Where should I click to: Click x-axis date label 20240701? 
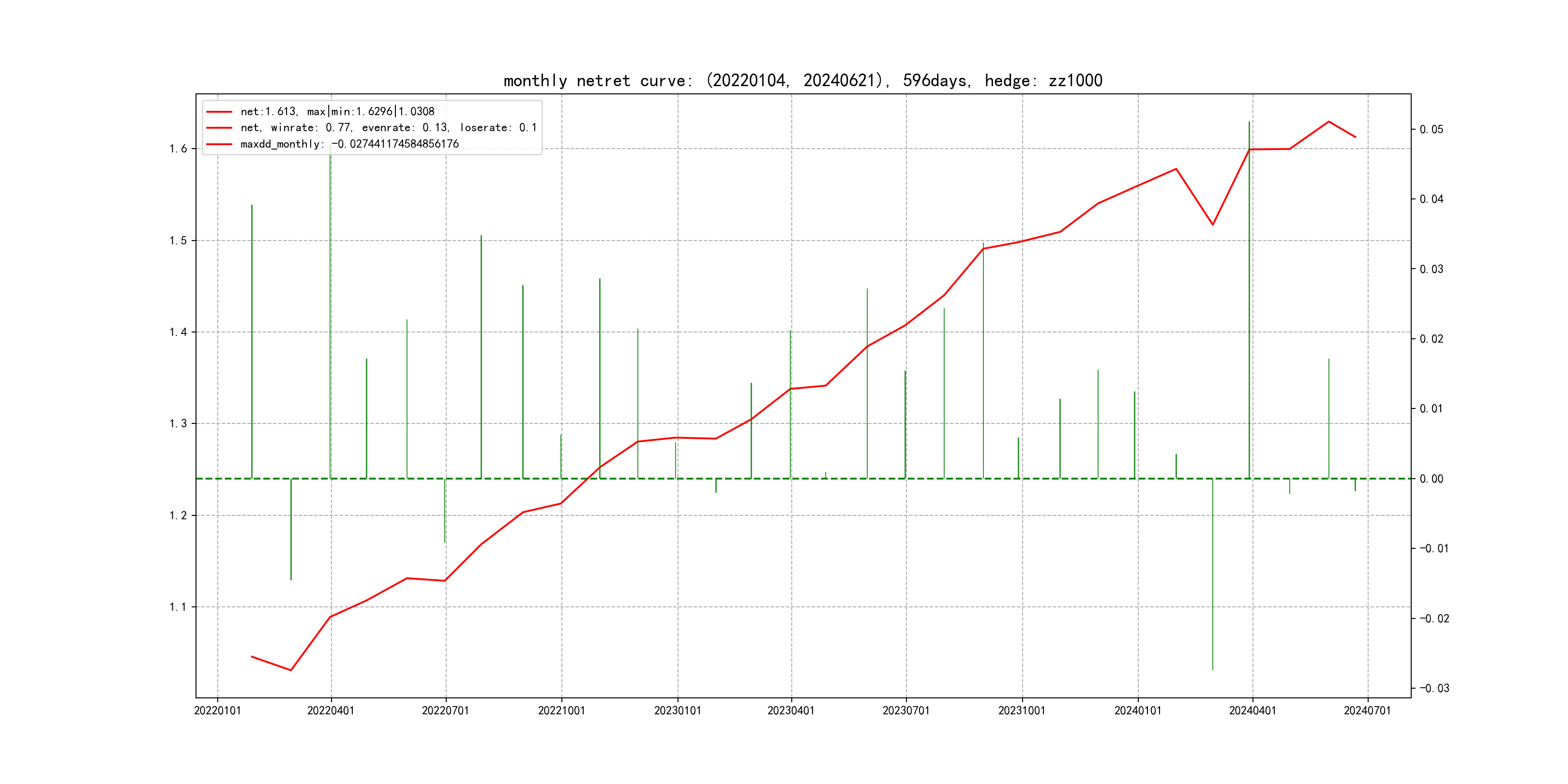(1367, 711)
